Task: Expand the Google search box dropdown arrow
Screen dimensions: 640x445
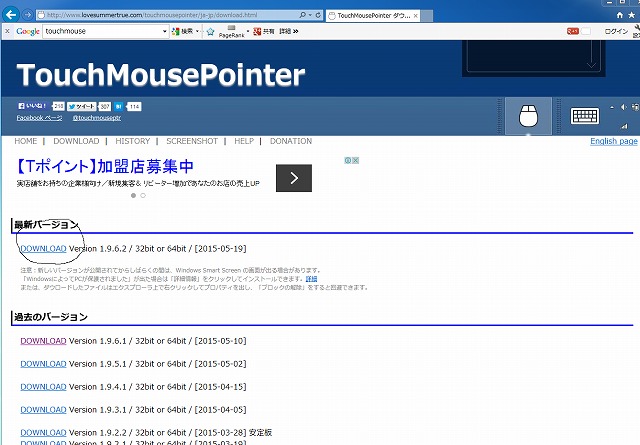Action: pos(164,31)
